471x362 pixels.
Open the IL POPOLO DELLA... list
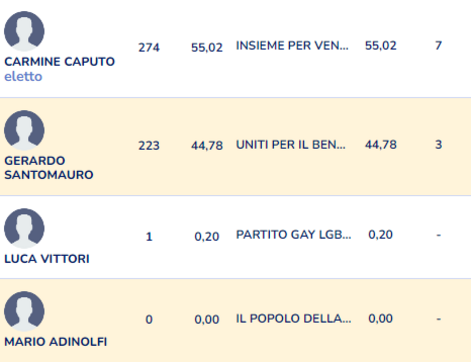[294, 319]
